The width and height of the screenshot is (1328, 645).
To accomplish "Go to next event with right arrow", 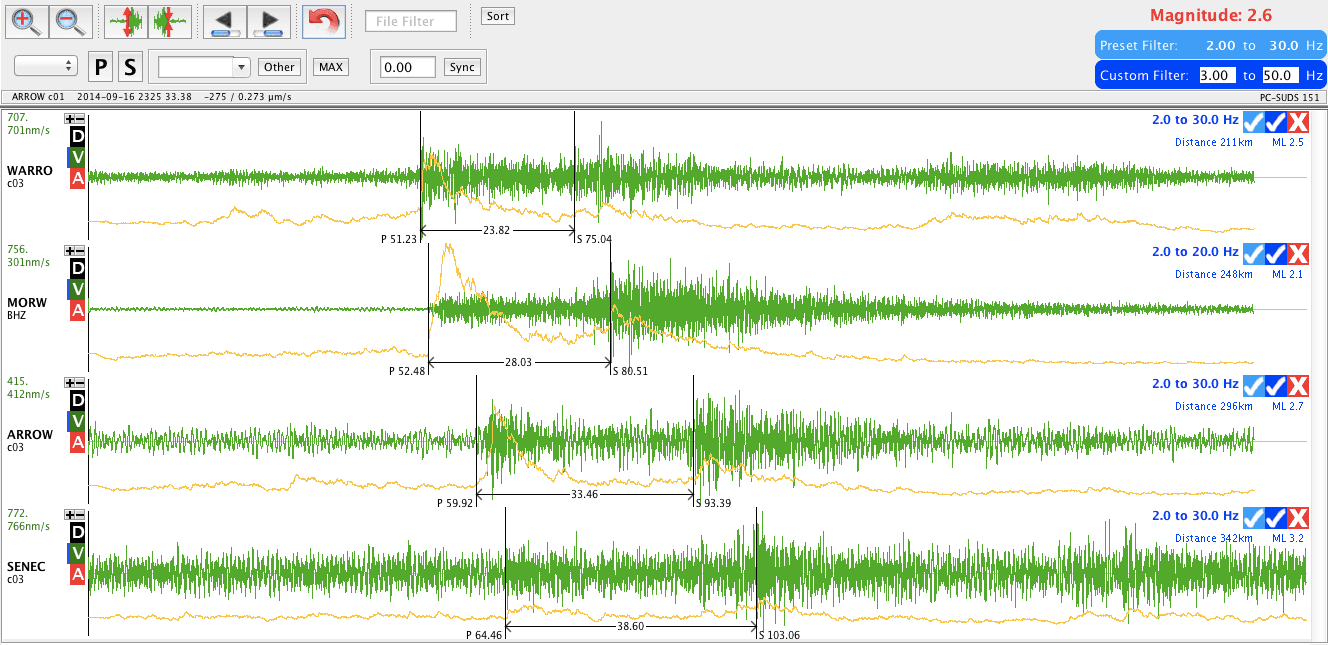I will pos(268,21).
